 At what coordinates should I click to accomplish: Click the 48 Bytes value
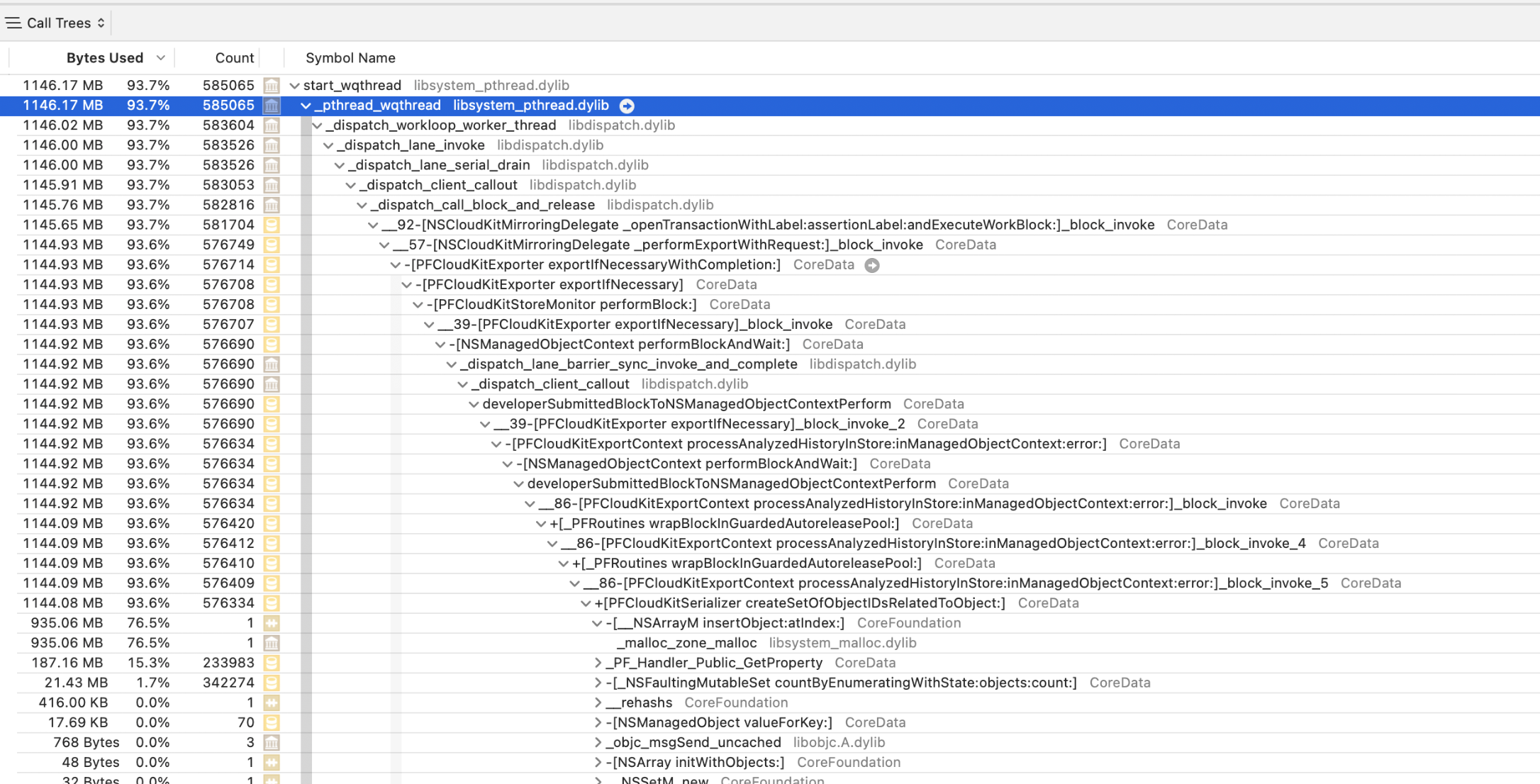tap(90, 762)
